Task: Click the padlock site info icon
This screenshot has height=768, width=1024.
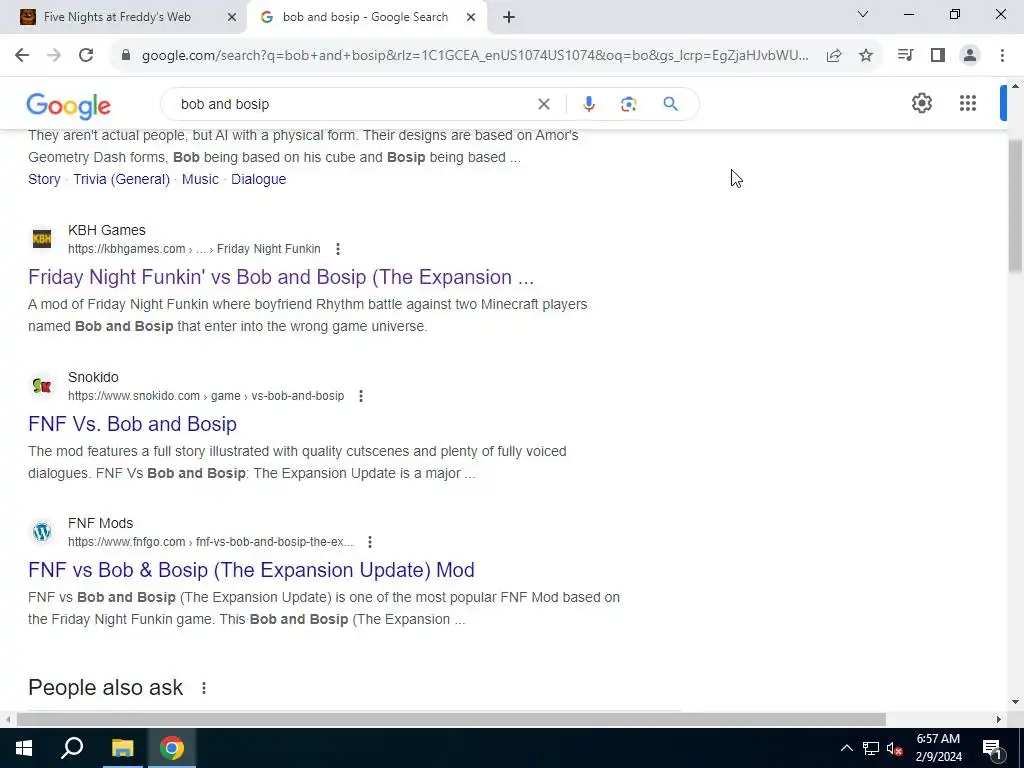Action: pyautogui.click(x=126, y=56)
